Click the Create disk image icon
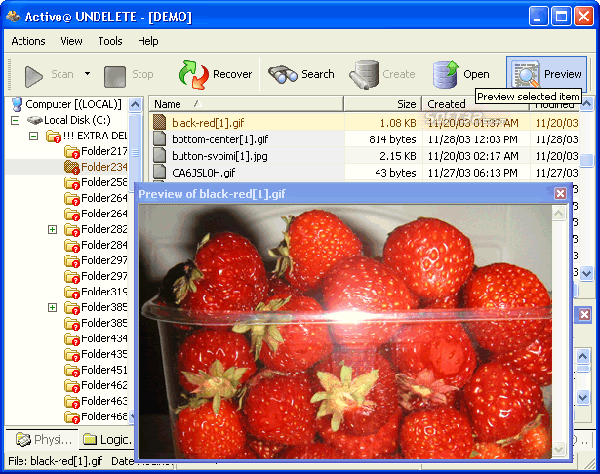This screenshot has height=474, width=600. pyautogui.click(x=364, y=75)
